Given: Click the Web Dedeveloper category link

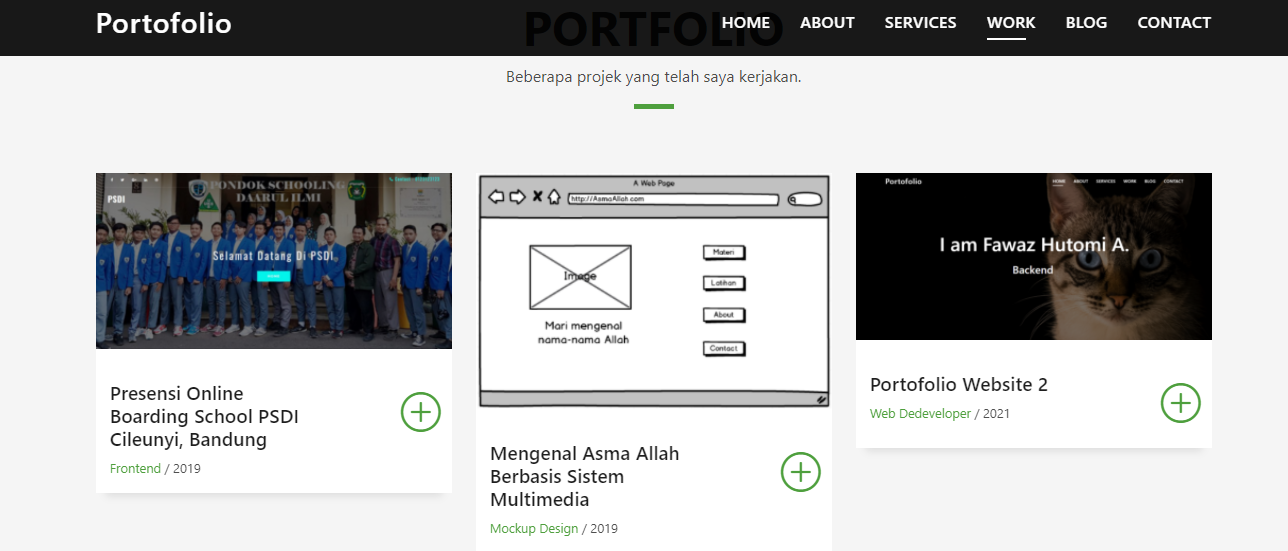Looking at the screenshot, I should pos(920,413).
